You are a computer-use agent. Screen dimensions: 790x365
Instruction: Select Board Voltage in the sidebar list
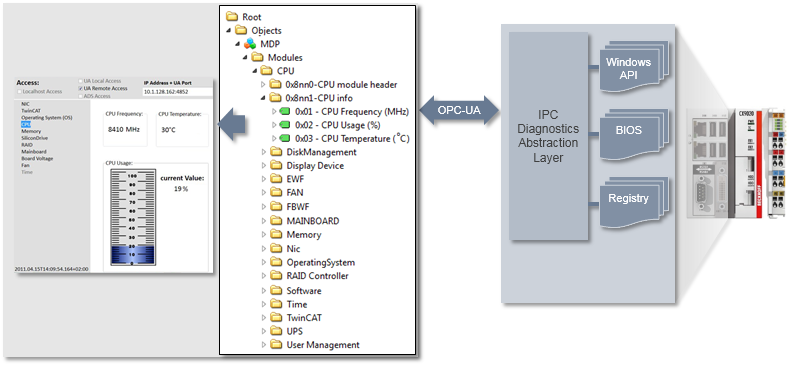coord(37,158)
